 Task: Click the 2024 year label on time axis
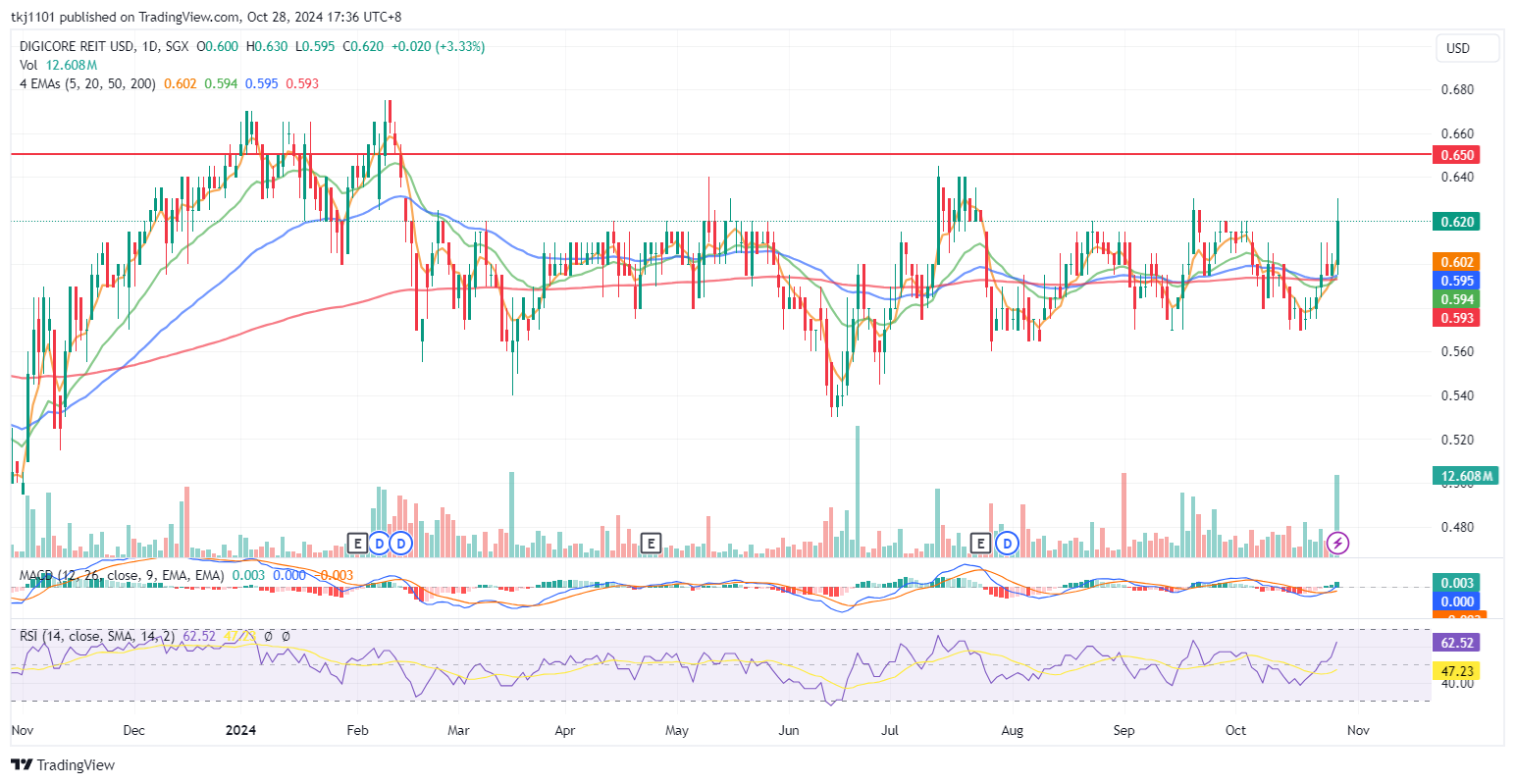[x=241, y=730]
